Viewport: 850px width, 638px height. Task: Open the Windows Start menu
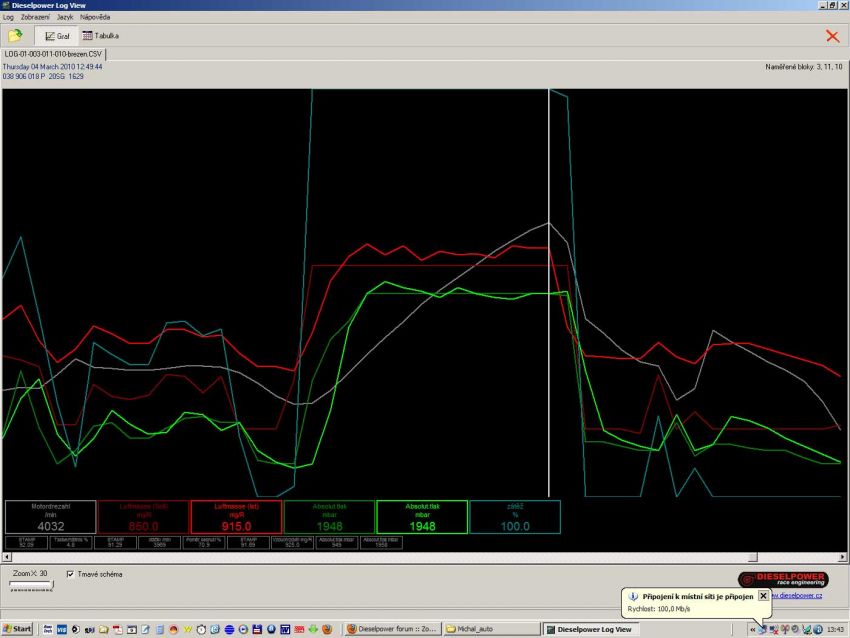tap(17, 629)
